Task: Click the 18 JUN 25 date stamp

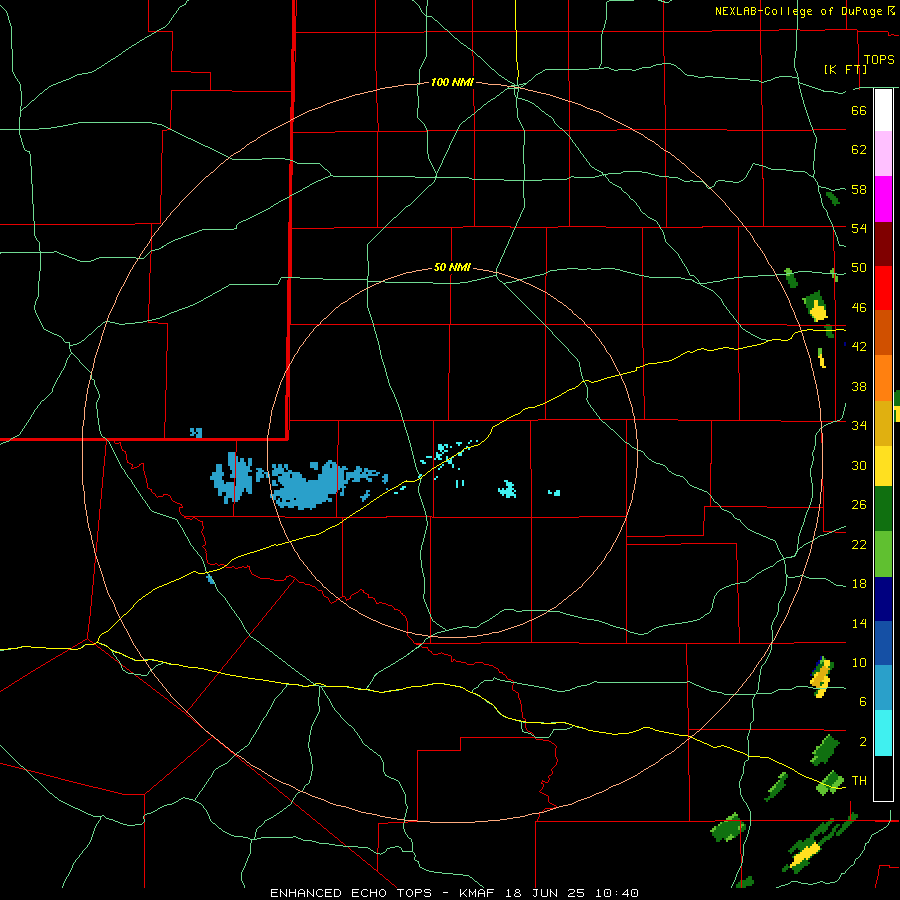Action: pos(544,893)
